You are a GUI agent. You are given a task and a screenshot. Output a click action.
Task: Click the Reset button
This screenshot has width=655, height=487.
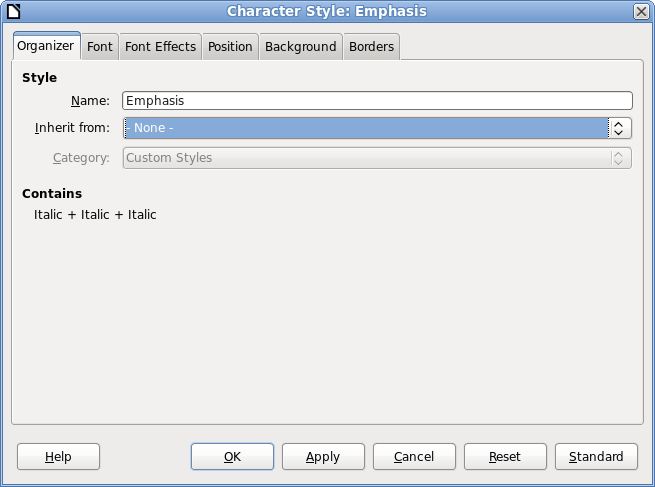click(x=505, y=457)
